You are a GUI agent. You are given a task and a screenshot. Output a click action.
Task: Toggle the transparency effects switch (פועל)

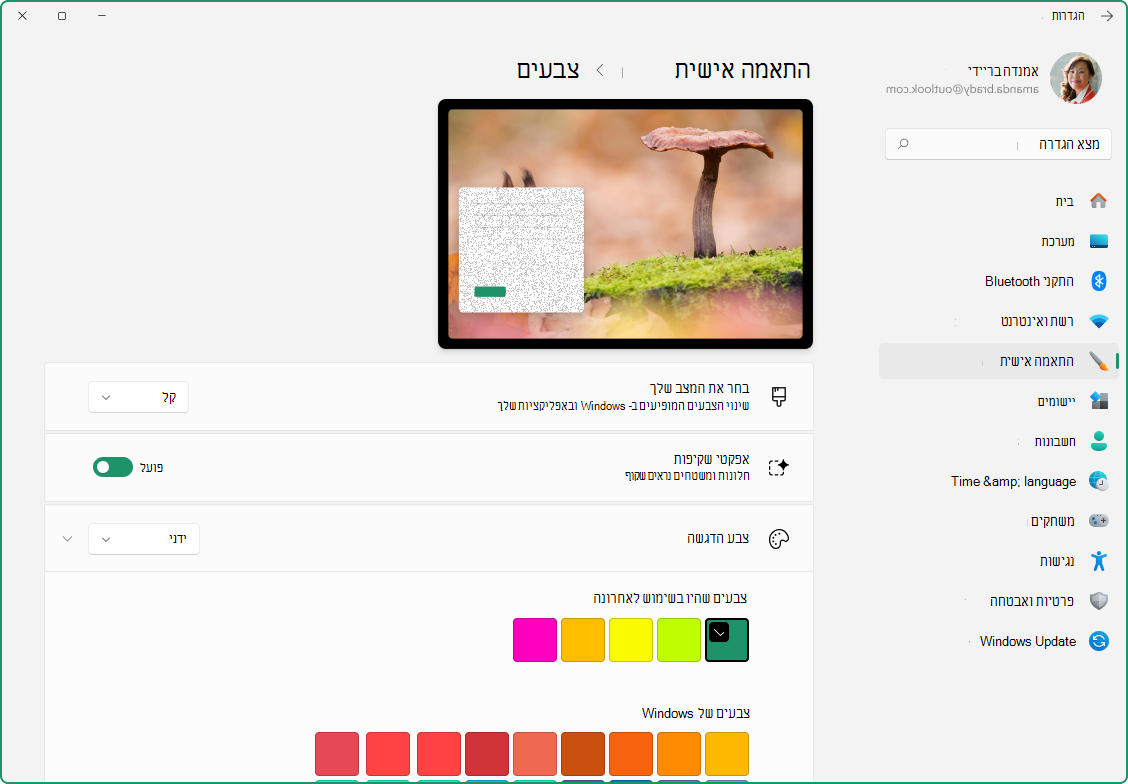point(113,468)
